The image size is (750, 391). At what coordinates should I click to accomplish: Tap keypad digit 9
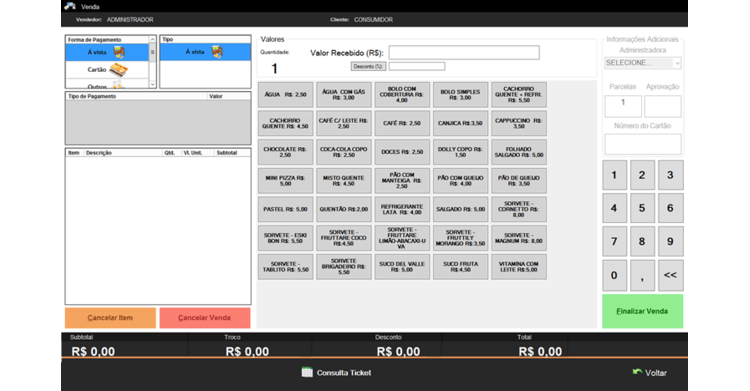[x=670, y=242]
